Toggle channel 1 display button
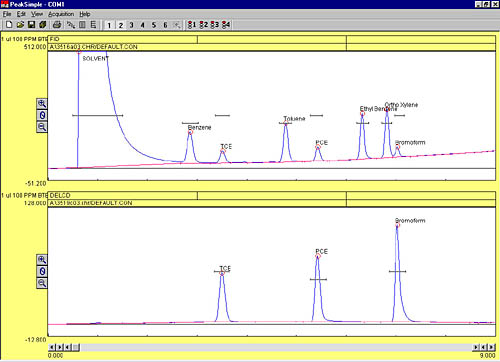This screenshot has height=362, width=500. (x=109, y=25)
